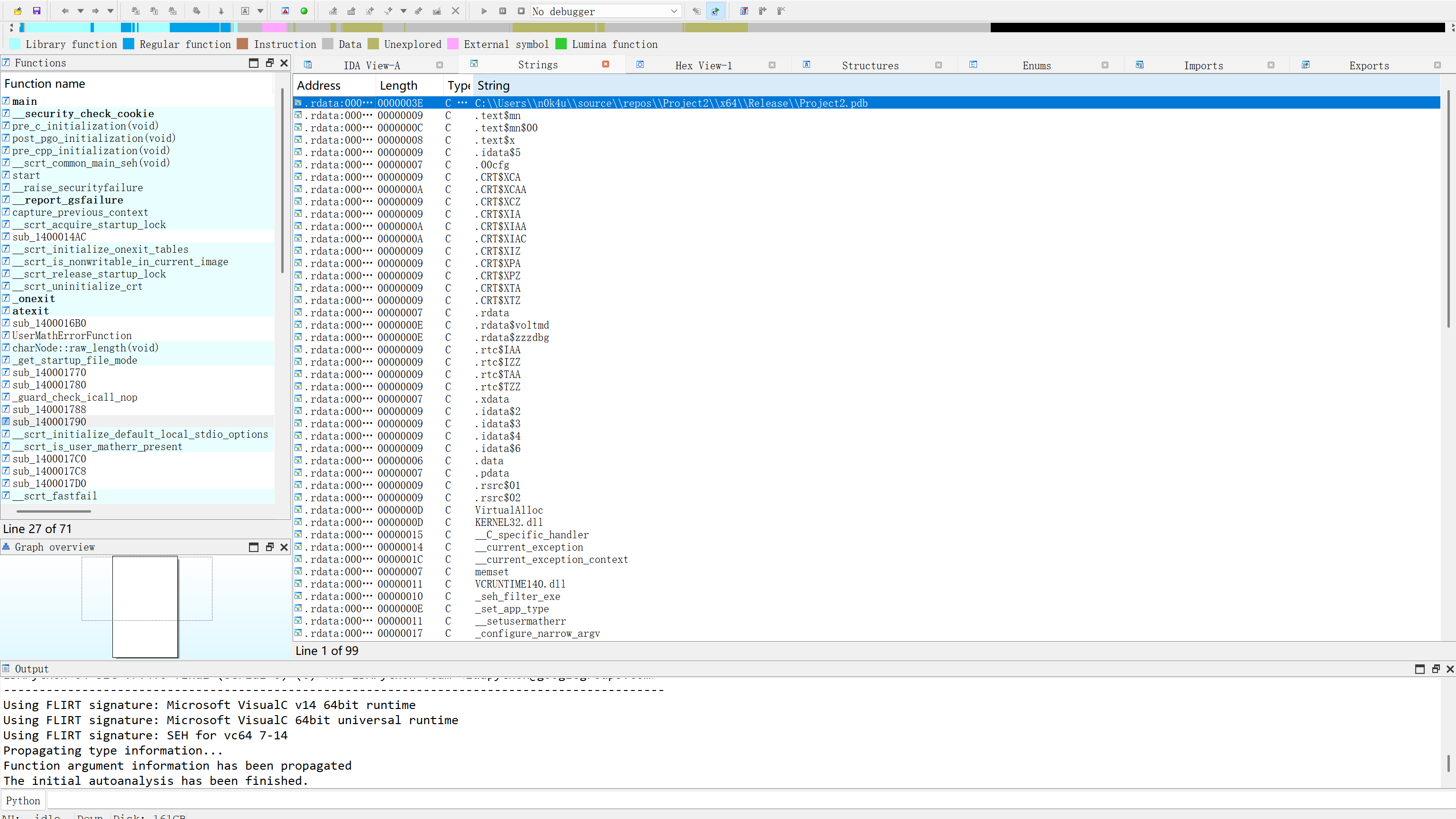The width and height of the screenshot is (1456, 819).
Task: Click the Python console label button
Action: pos(23,801)
